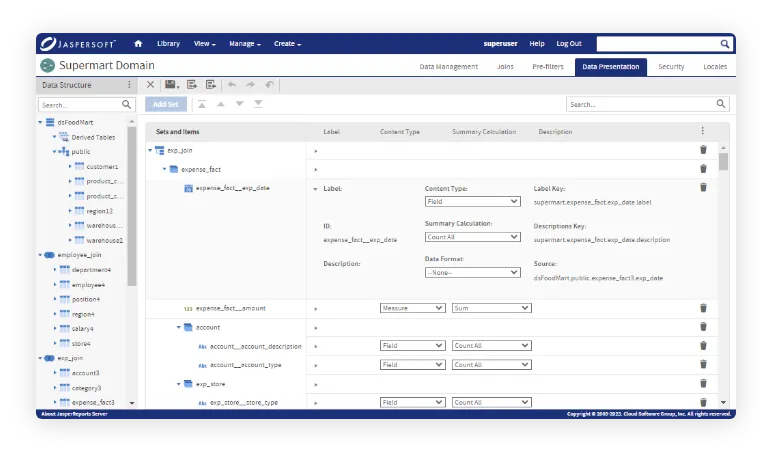Click the cancel X toolbar icon
Screen dimensions: 772x458
(150, 85)
